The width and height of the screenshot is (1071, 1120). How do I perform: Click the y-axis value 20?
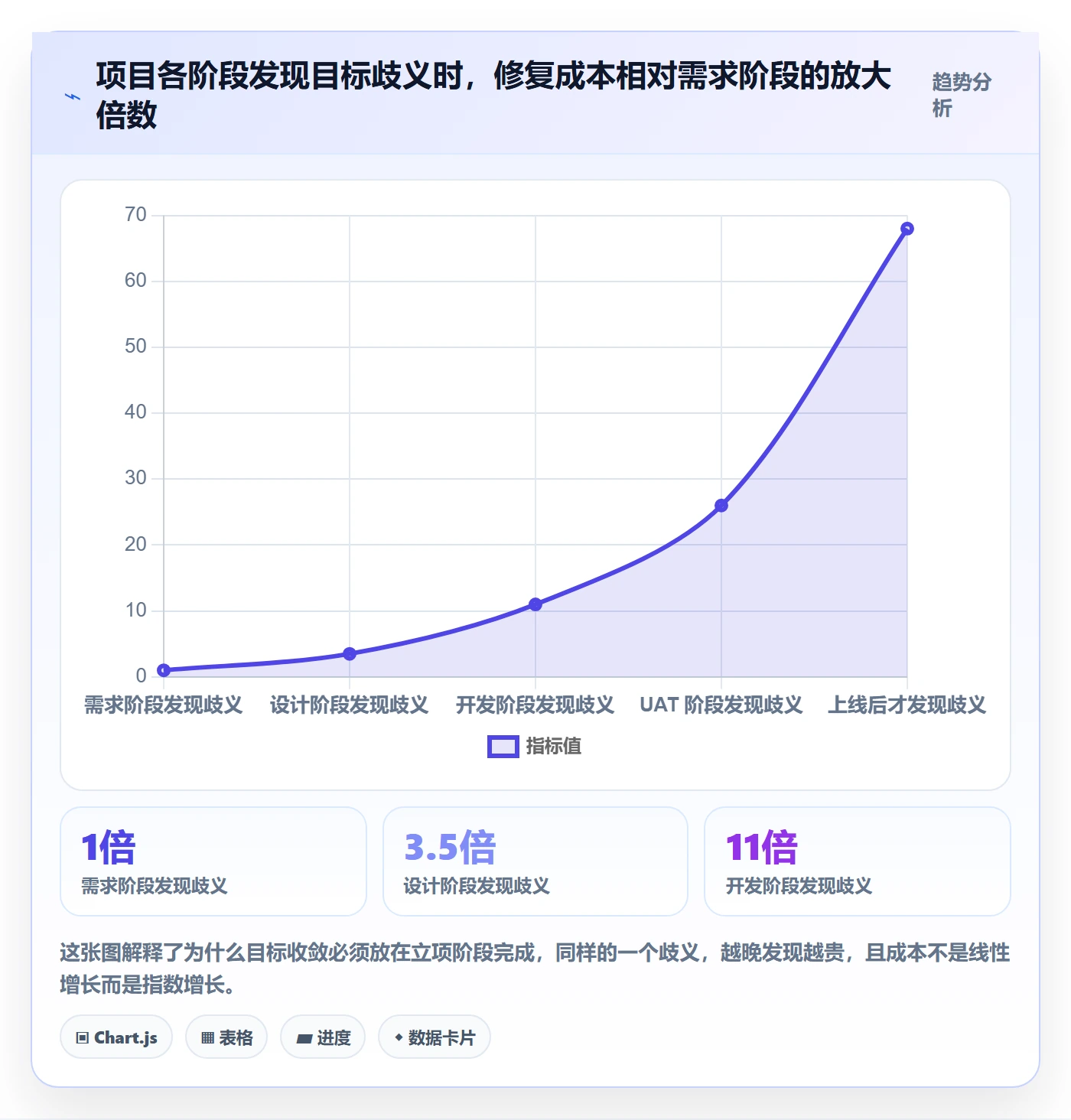tap(135, 545)
